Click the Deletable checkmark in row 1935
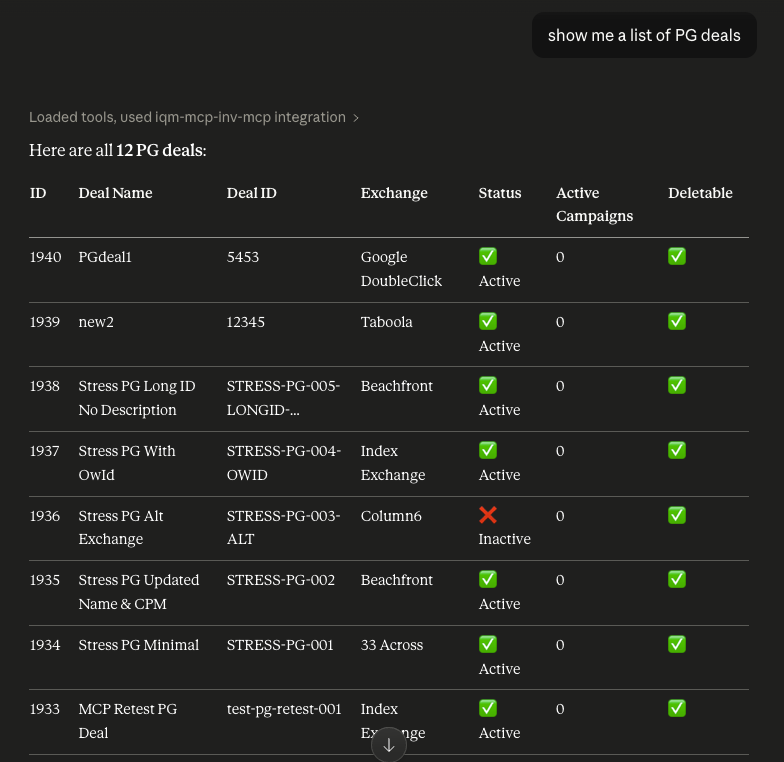The height and width of the screenshot is (762, 784). 676,579
